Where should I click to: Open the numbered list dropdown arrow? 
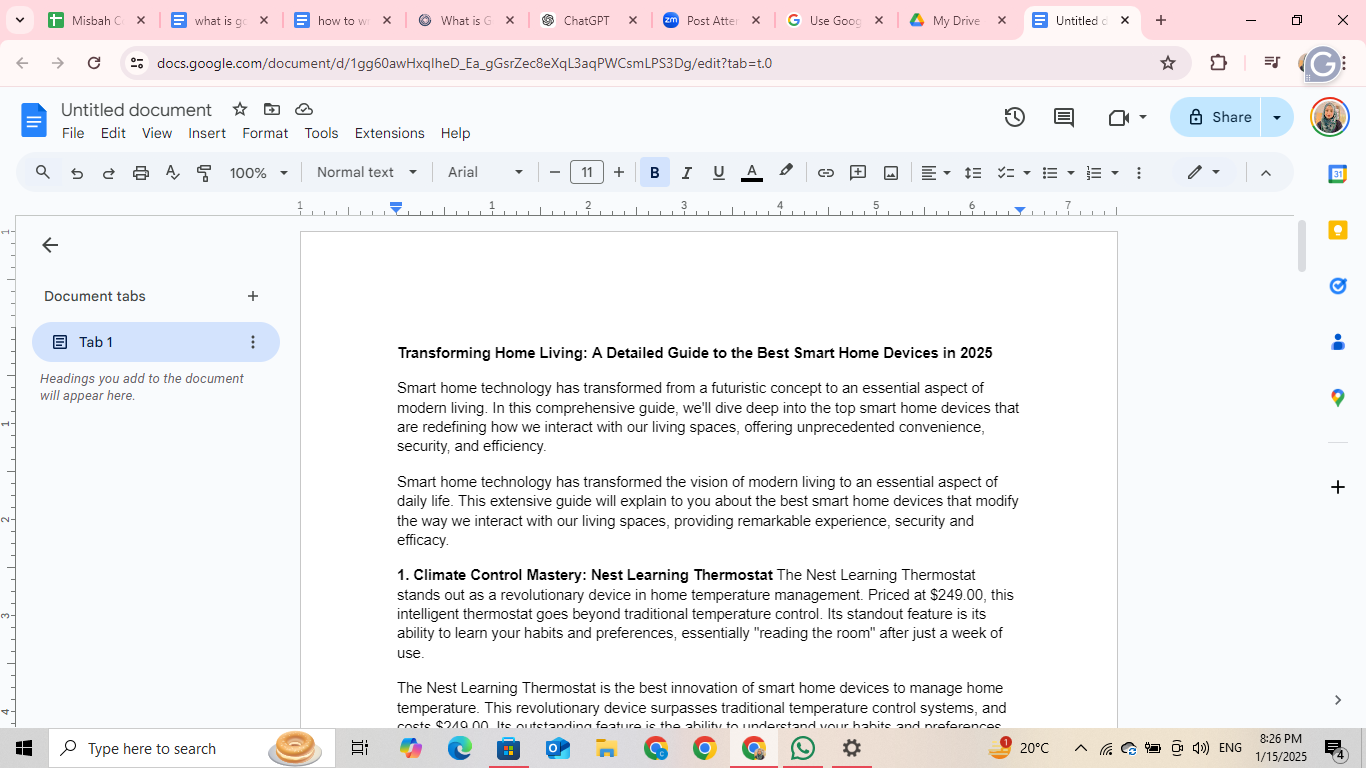(x=1115, y=173)
